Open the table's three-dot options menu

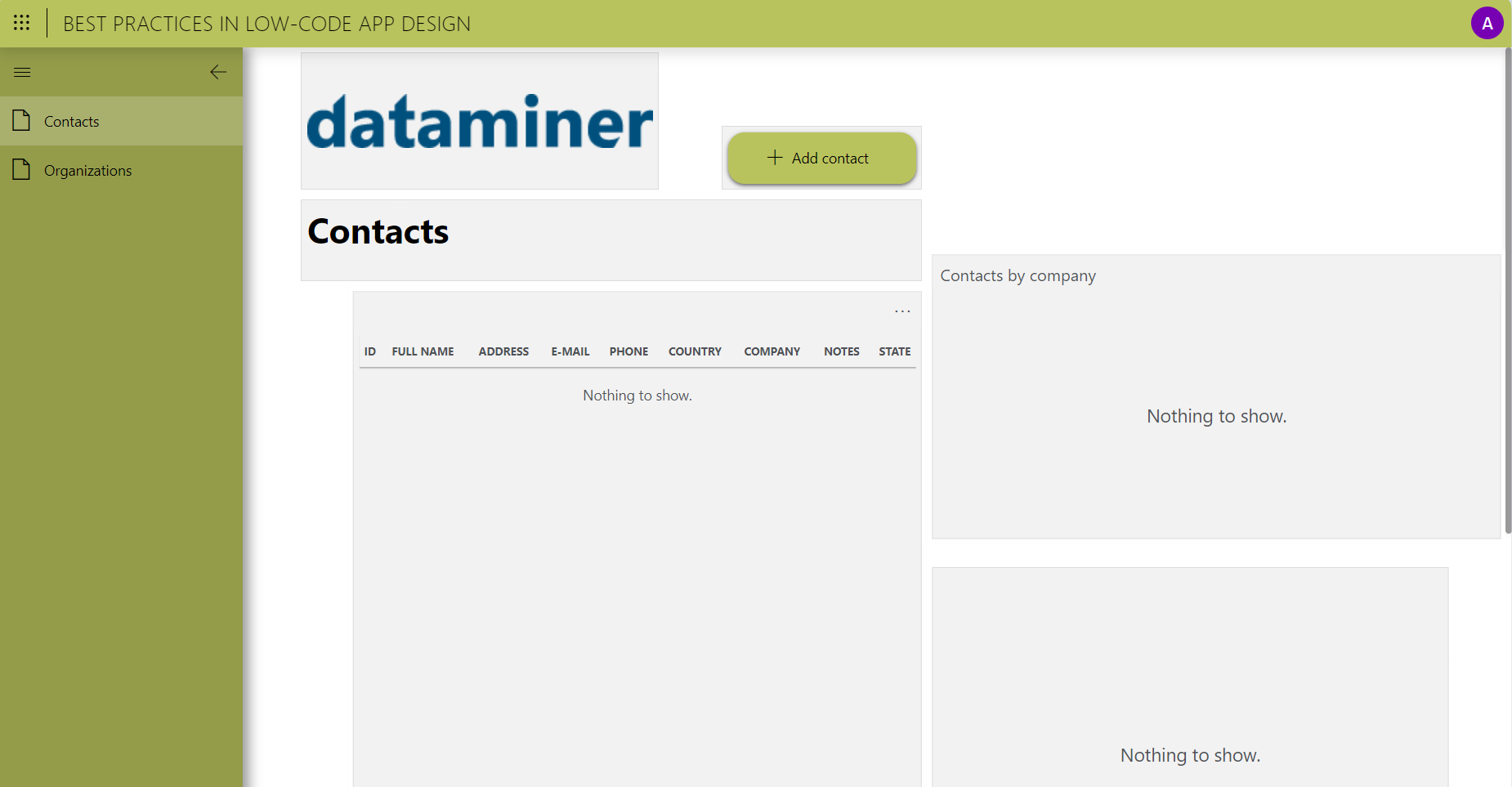pos(902,311)
